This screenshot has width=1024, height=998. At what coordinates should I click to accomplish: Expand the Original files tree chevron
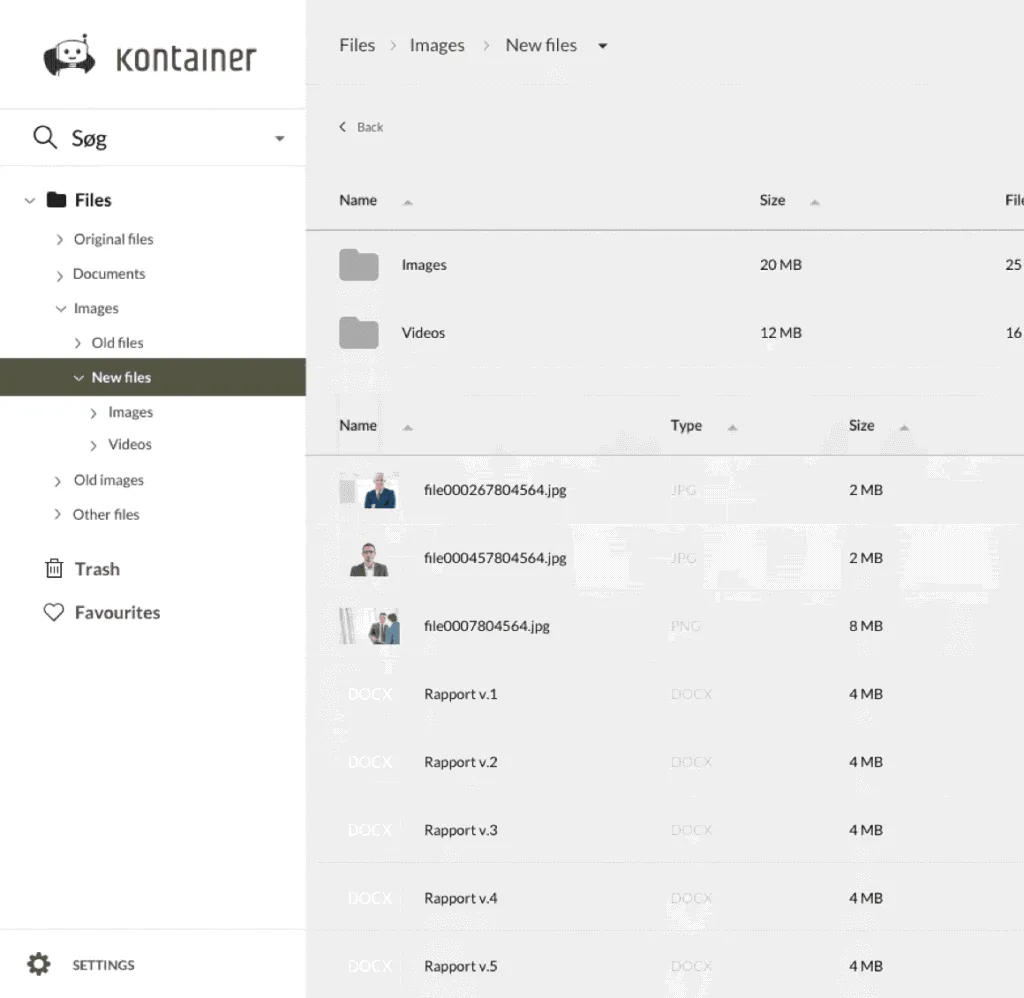(59, 240)
